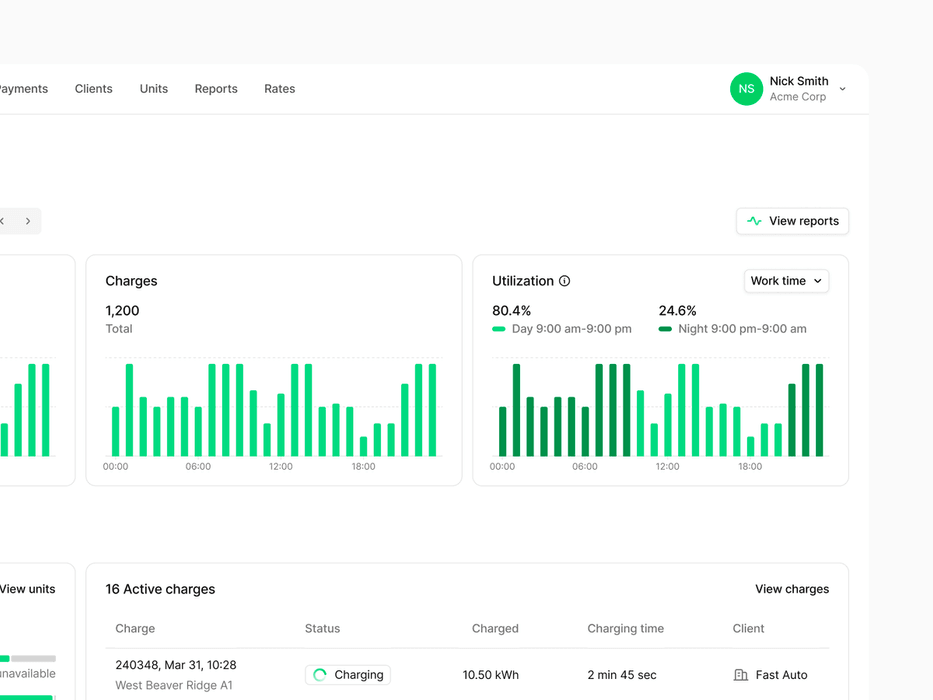The height and width of the screenshot is (700, 933).
Task: Click the Charging status badge
Action: (348, 675)
